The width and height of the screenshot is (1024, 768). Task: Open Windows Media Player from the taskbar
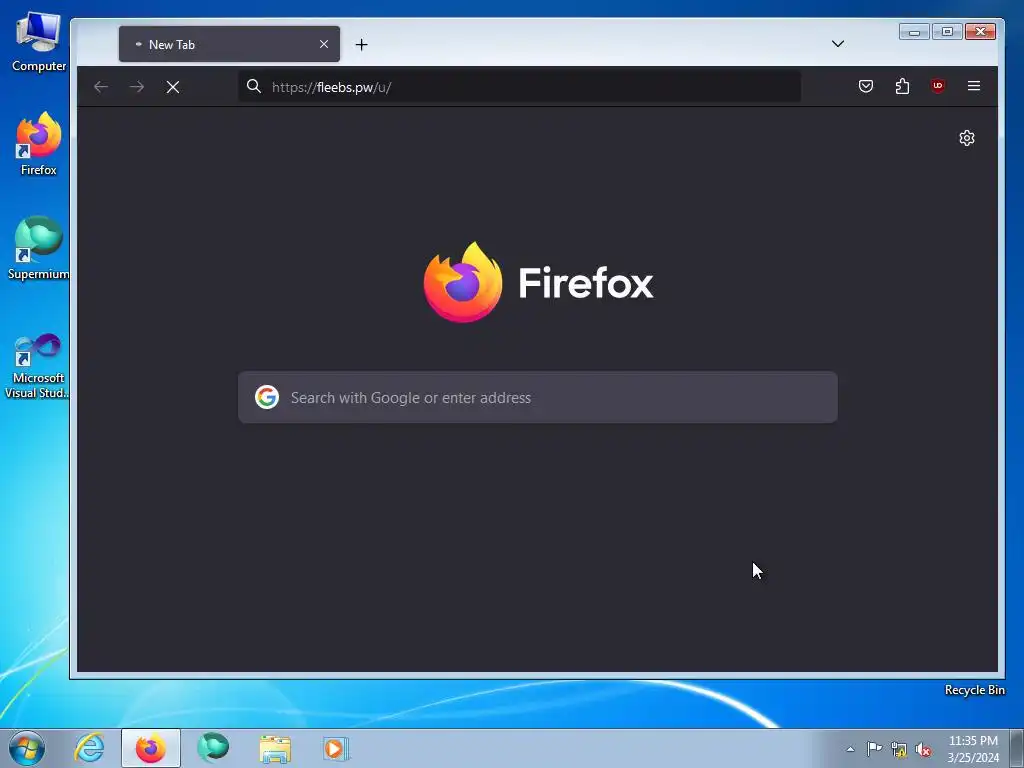[336, 748]
